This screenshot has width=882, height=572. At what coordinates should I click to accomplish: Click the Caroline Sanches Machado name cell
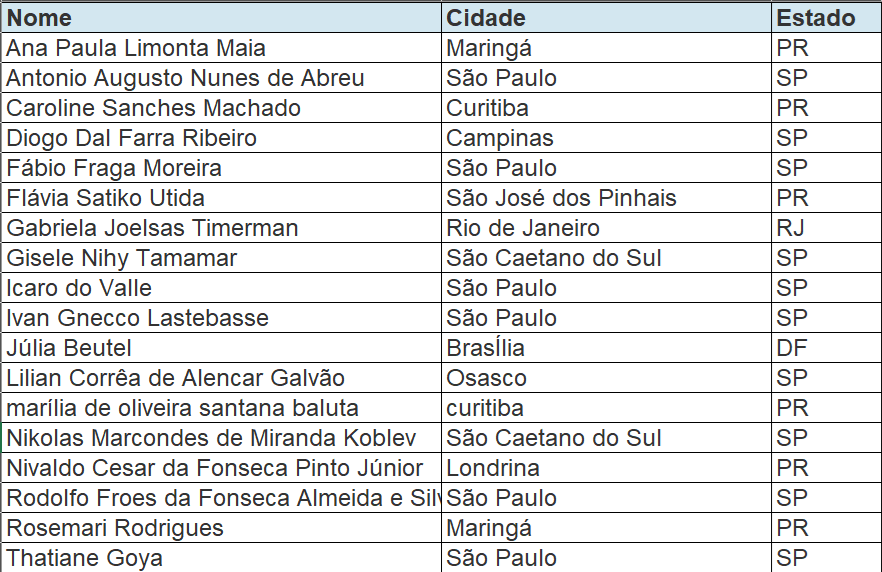(x=154, y=108)
